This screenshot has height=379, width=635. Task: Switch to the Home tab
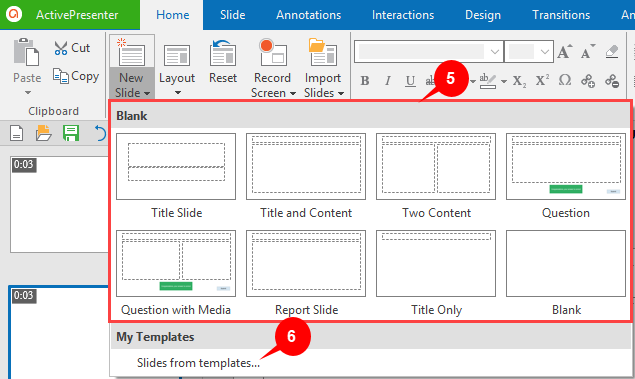pyautogui.click(x=173, y=15)
